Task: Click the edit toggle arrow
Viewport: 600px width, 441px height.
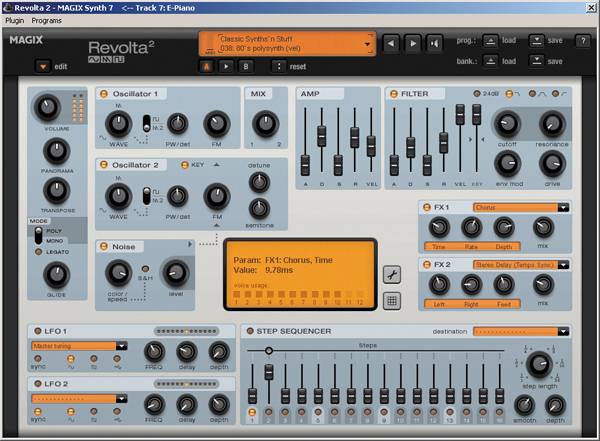Action: [x=43, y=67]
